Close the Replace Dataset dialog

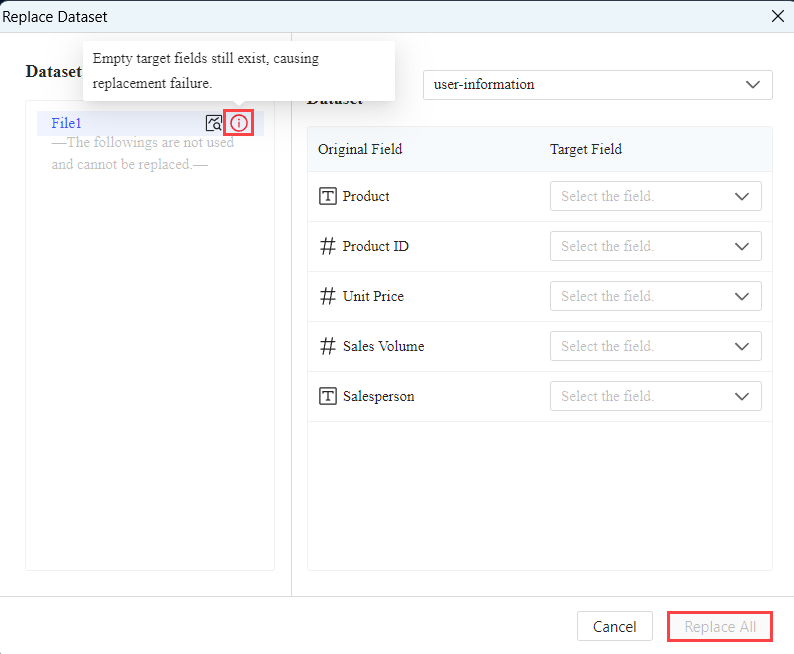(x=778, y=16)
